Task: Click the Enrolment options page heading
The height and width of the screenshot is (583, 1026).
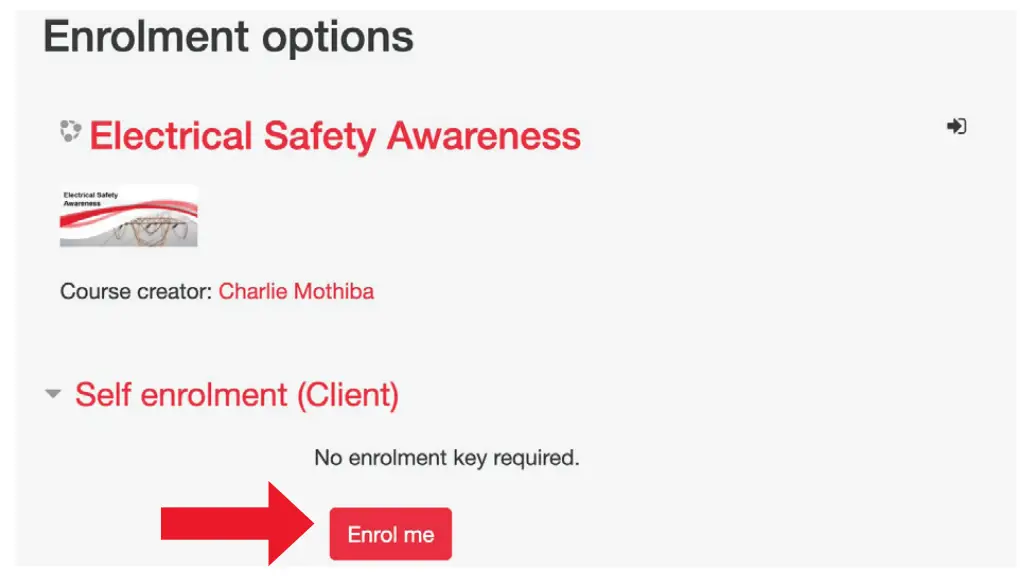Action: pyautogui.click(x=228, y=38)
